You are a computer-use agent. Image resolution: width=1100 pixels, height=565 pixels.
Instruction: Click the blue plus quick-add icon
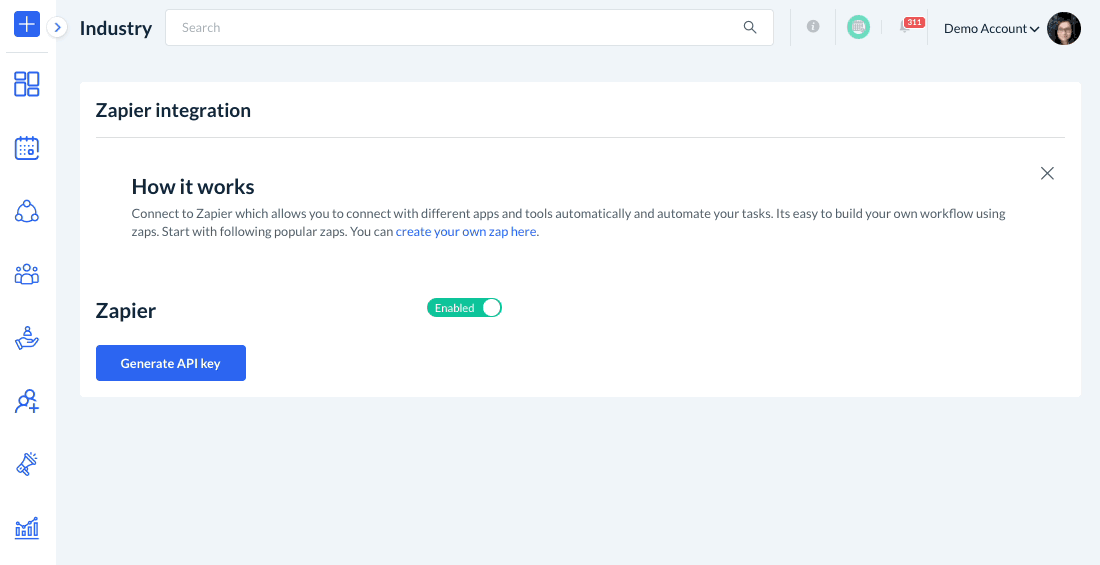[27, 25]
